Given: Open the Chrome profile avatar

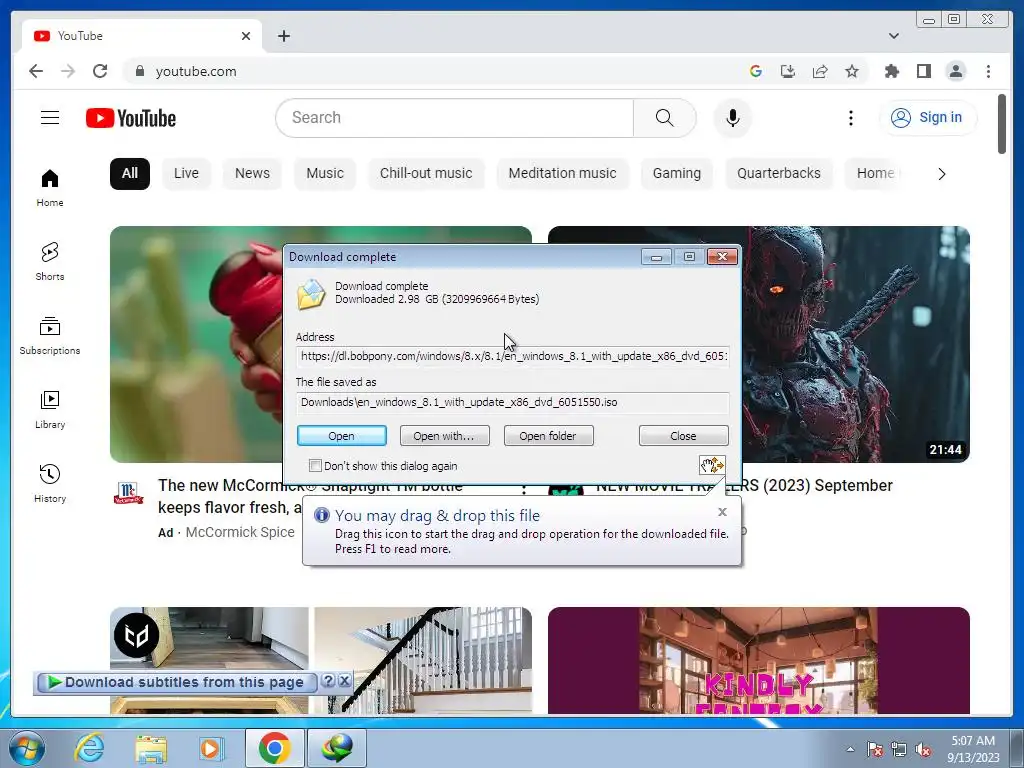Looking at the screenshot, I should 955,71.
